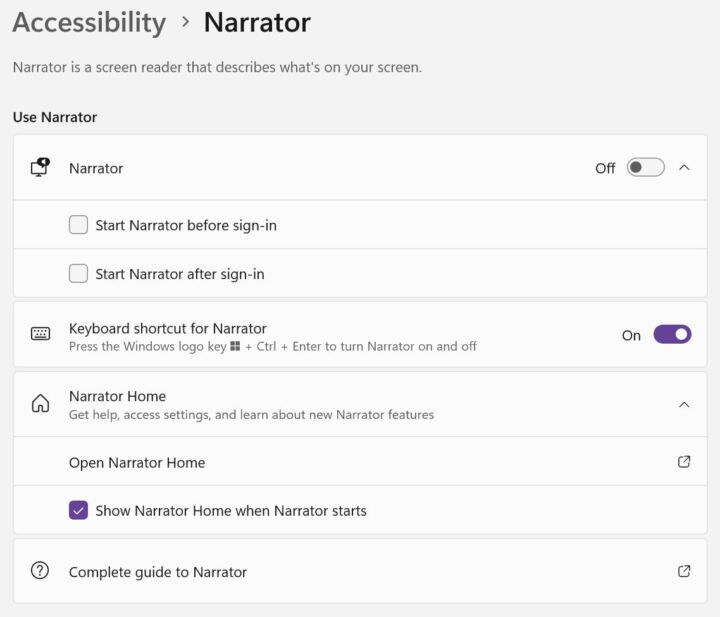Click the Narrator Home row title

(x=118, y=396)
